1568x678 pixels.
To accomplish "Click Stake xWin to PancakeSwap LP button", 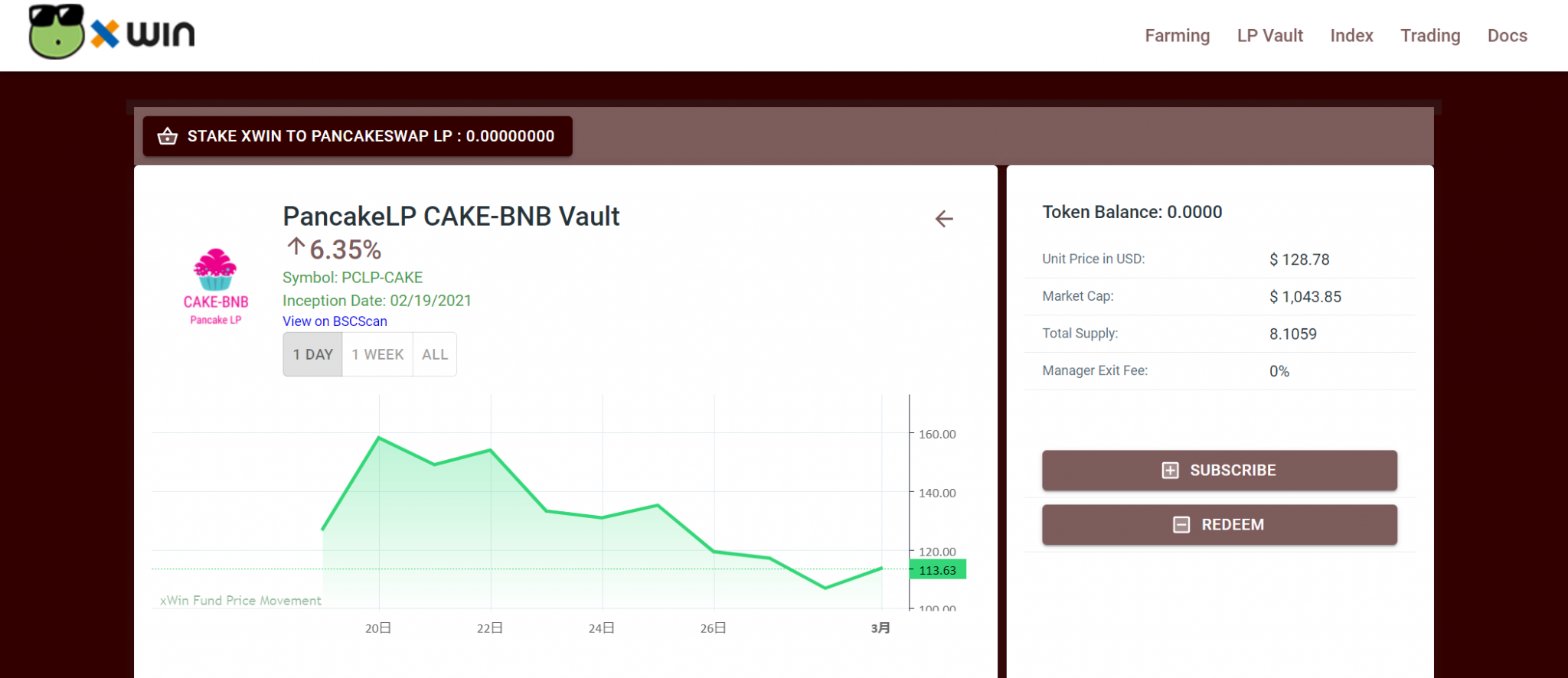I will tap(358, 136).
